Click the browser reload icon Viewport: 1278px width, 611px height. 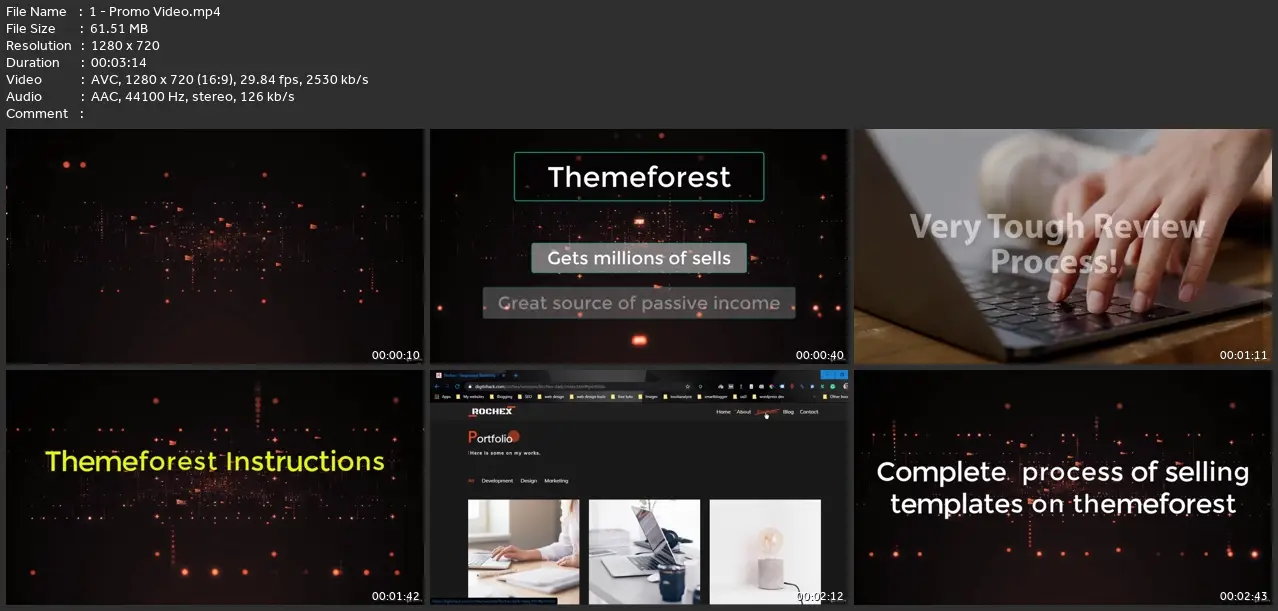coord(457,386)
